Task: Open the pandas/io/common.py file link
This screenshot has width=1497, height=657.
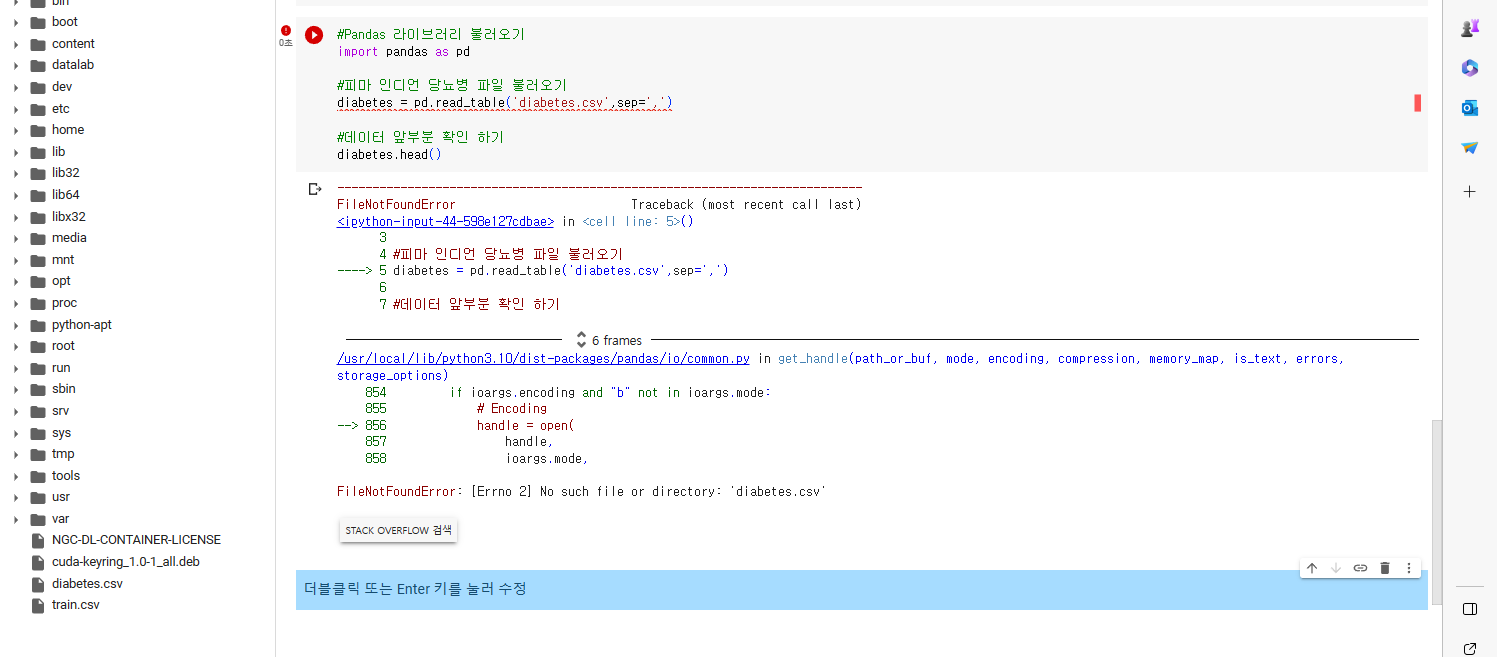Action: tap(543, 358)
